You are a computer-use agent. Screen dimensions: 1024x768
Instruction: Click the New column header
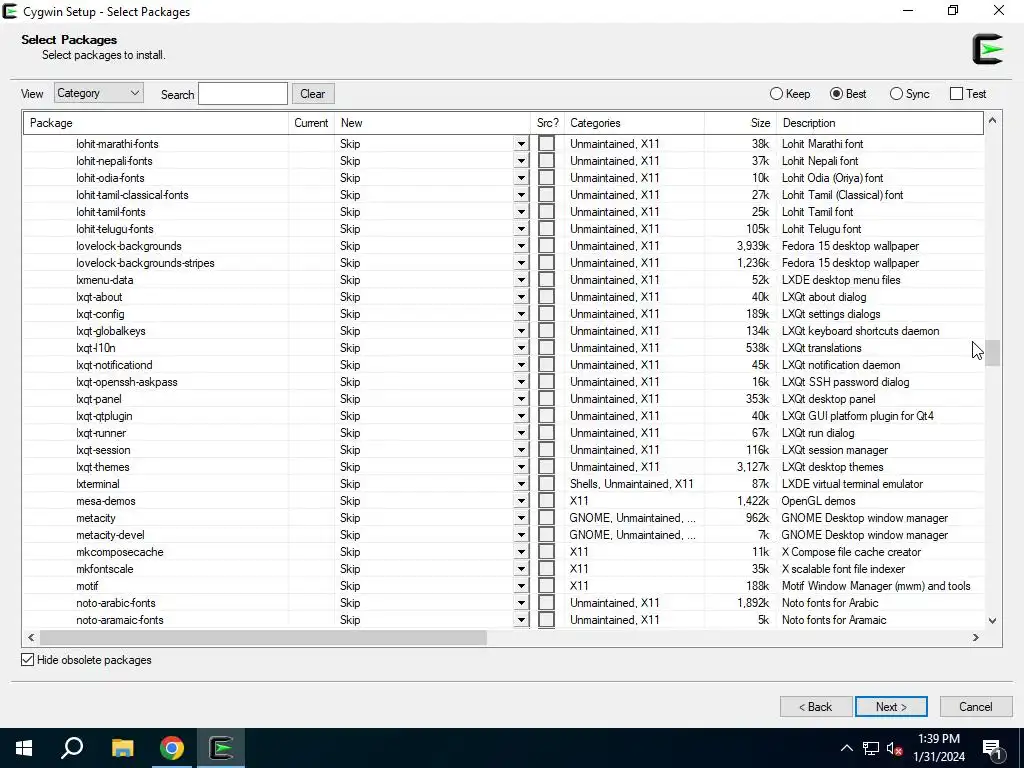point(432,123)
